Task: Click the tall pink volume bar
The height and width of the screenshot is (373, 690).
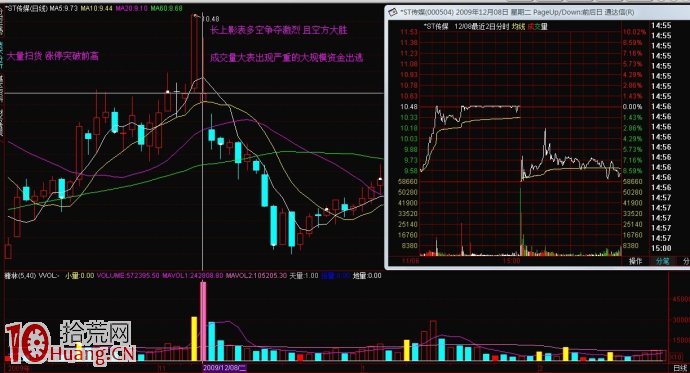Action: tap(203, 321)
